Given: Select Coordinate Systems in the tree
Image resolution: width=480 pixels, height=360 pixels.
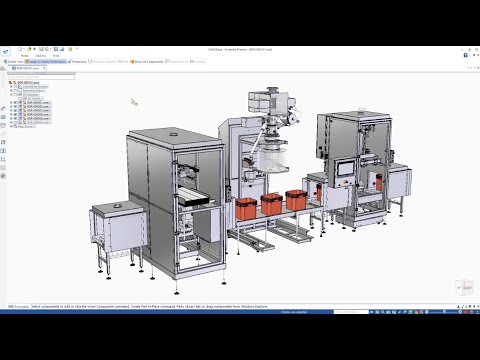Looking at the screenshot, I should (35, 87).
